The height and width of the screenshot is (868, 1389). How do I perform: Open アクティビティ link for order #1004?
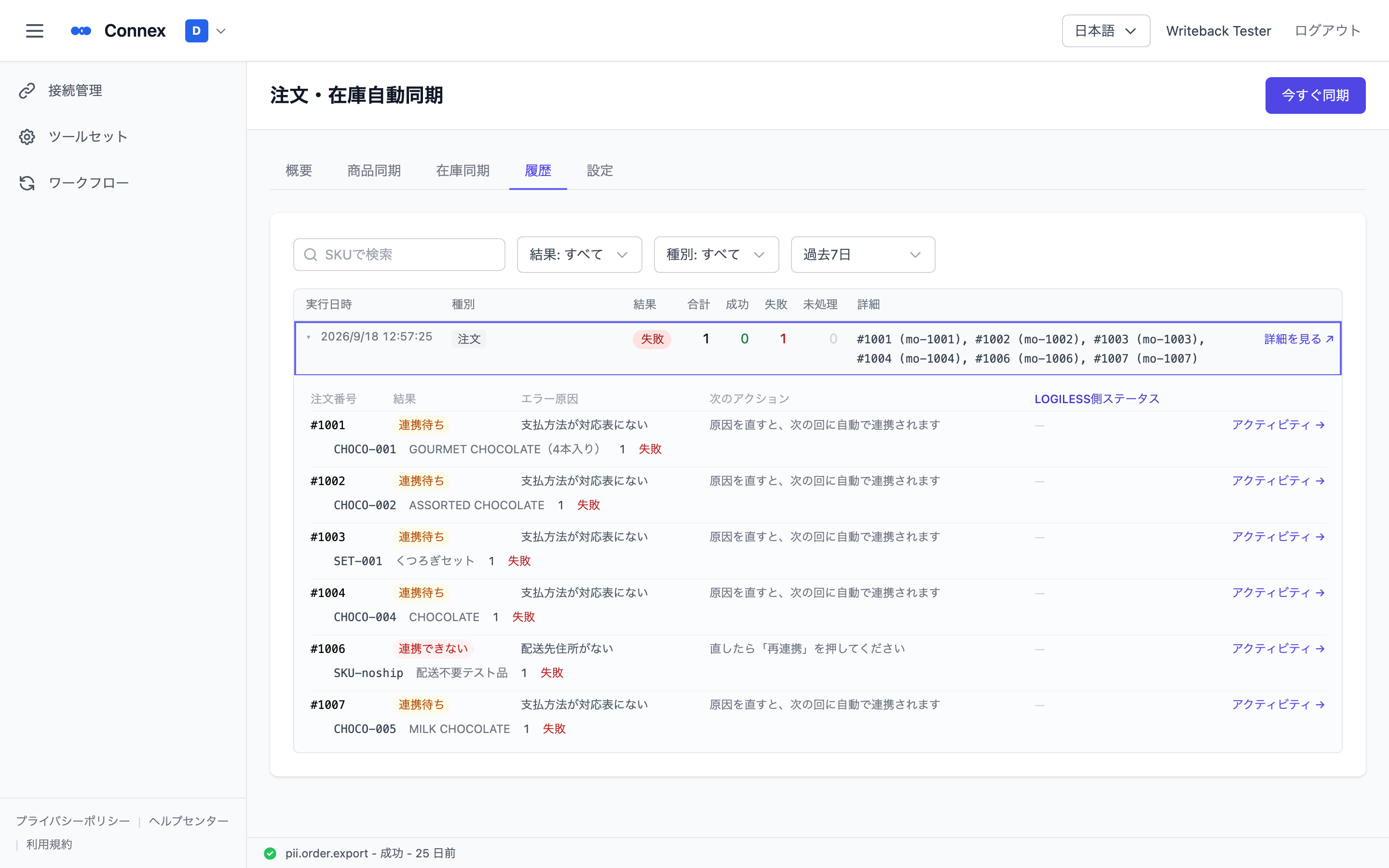point(1278,593)
